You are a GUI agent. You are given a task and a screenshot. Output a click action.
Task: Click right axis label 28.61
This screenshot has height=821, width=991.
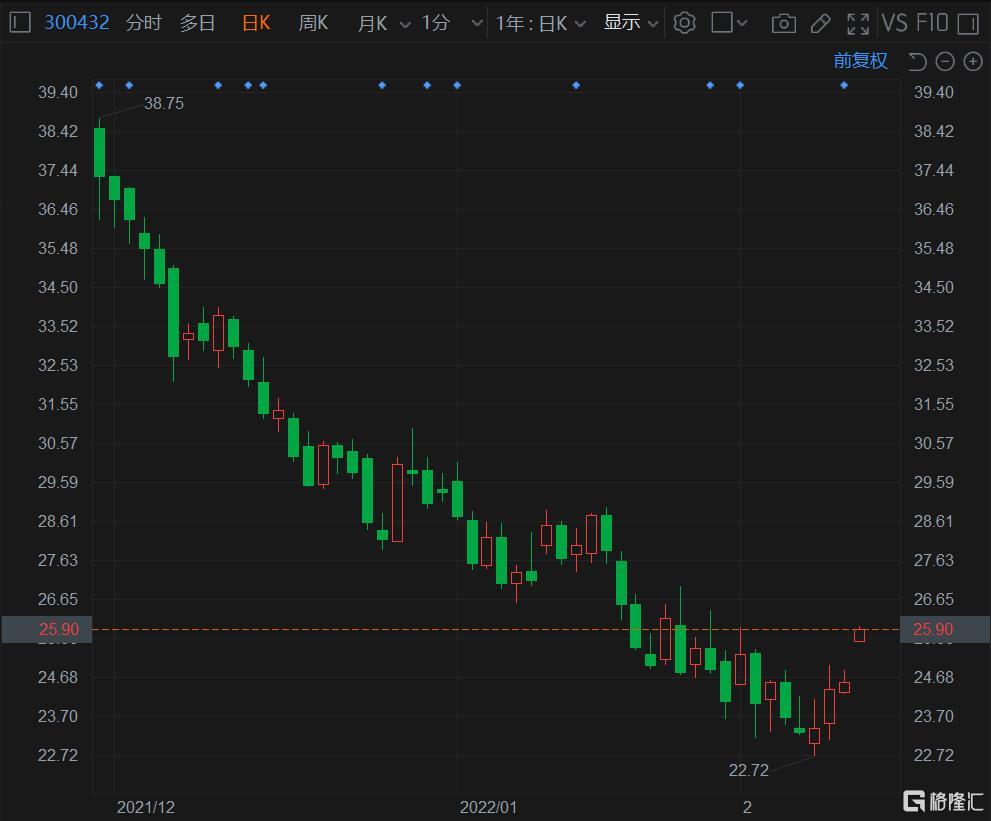click(933, 521)
